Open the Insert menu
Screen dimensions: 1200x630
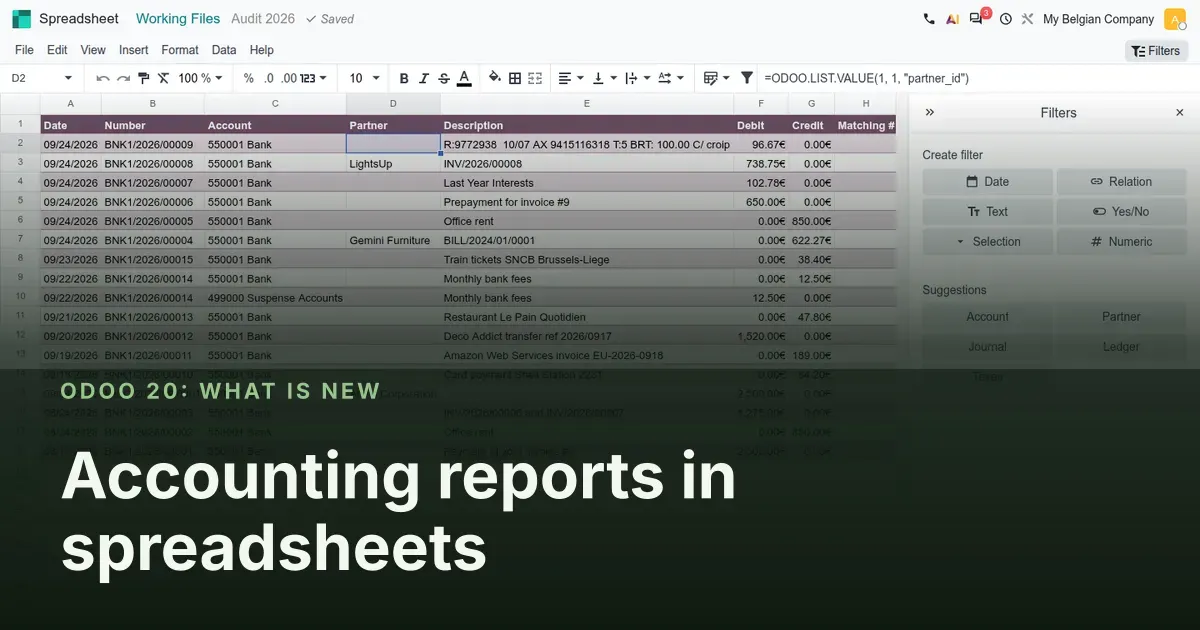point(134,50)
